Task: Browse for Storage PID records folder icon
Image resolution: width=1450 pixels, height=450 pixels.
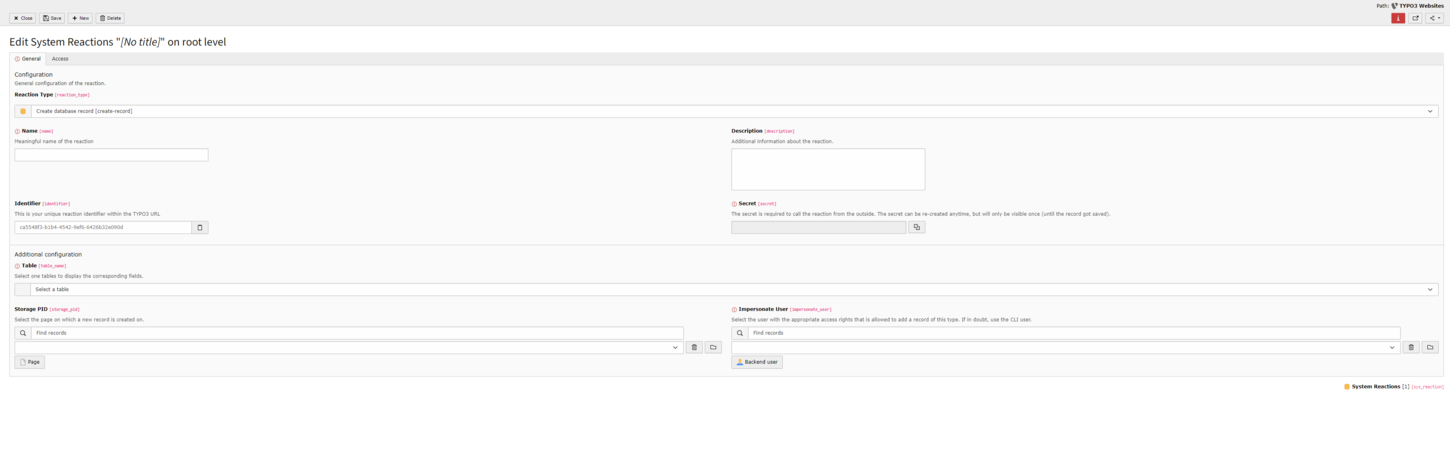Action: [713, 347]
